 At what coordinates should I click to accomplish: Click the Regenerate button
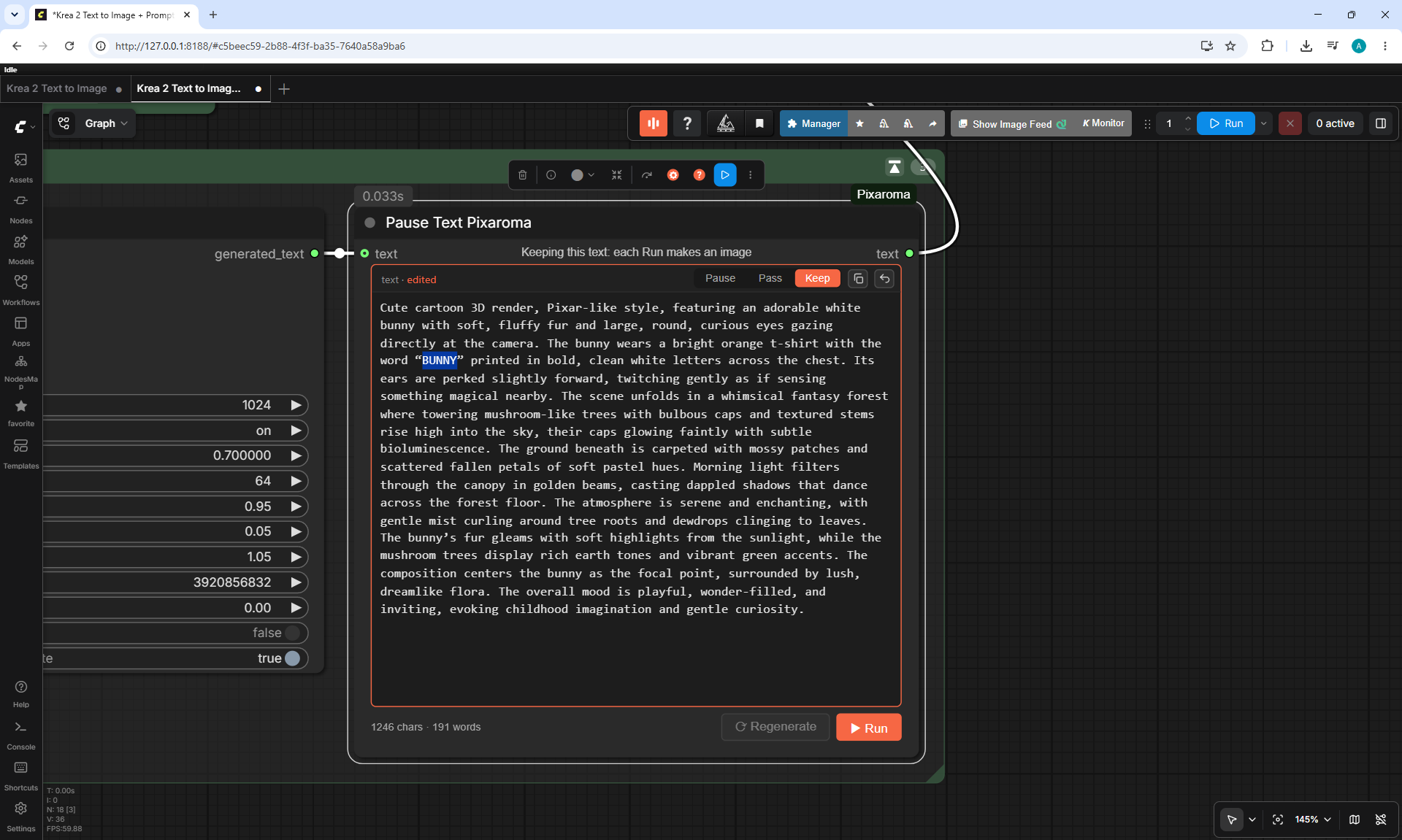pyautogui.click(x=775, y=727)
